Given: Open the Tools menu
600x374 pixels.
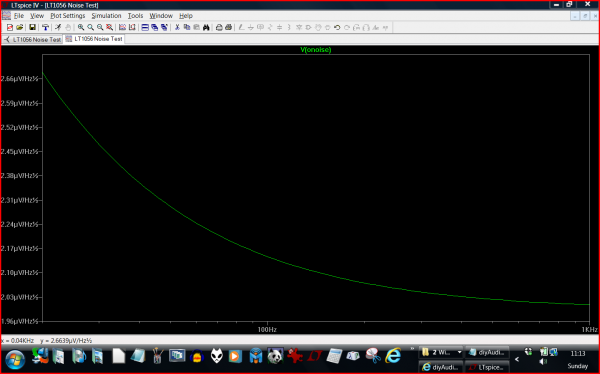Looking at the screenshot, I should pyautogui.click(x=135, y=16).
